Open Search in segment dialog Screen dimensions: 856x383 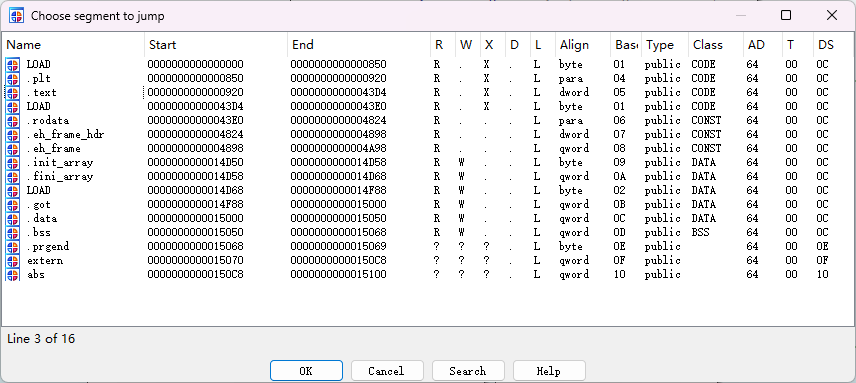pyautogui.click(x=468, y=371)
